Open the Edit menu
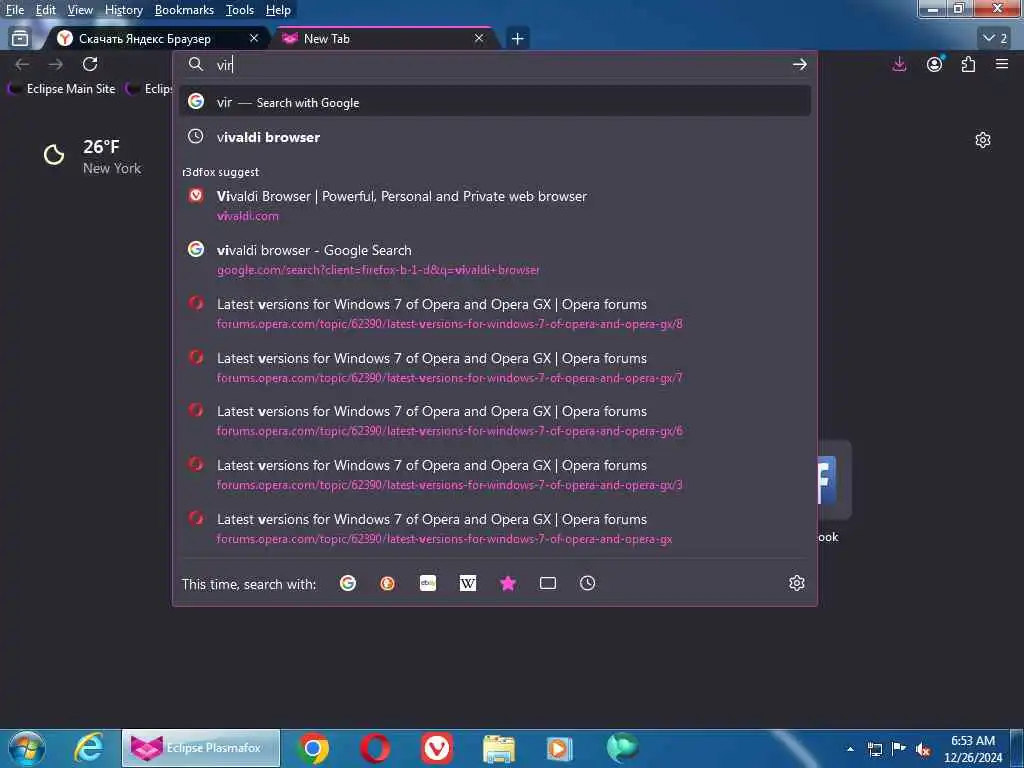The image size is (1024, 768). pyautogui.click(x=45, y=10)
